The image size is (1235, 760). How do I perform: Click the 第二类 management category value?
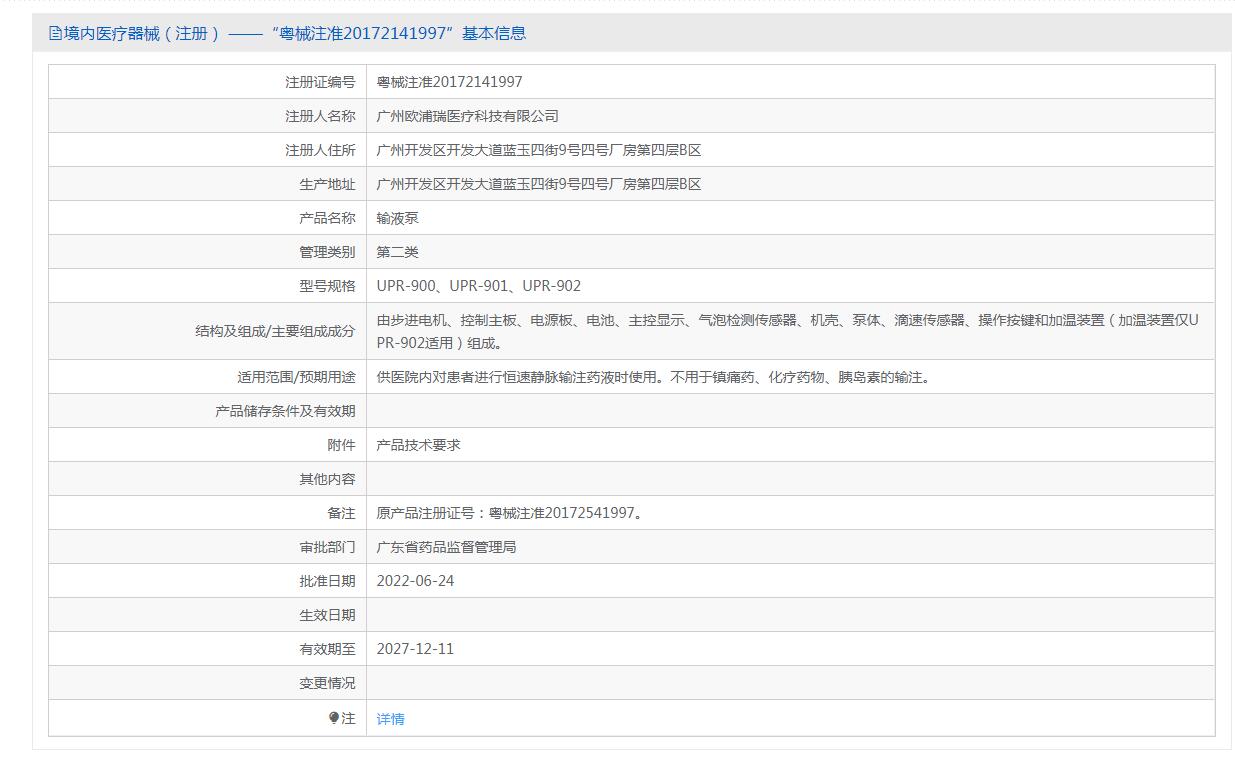397,252
